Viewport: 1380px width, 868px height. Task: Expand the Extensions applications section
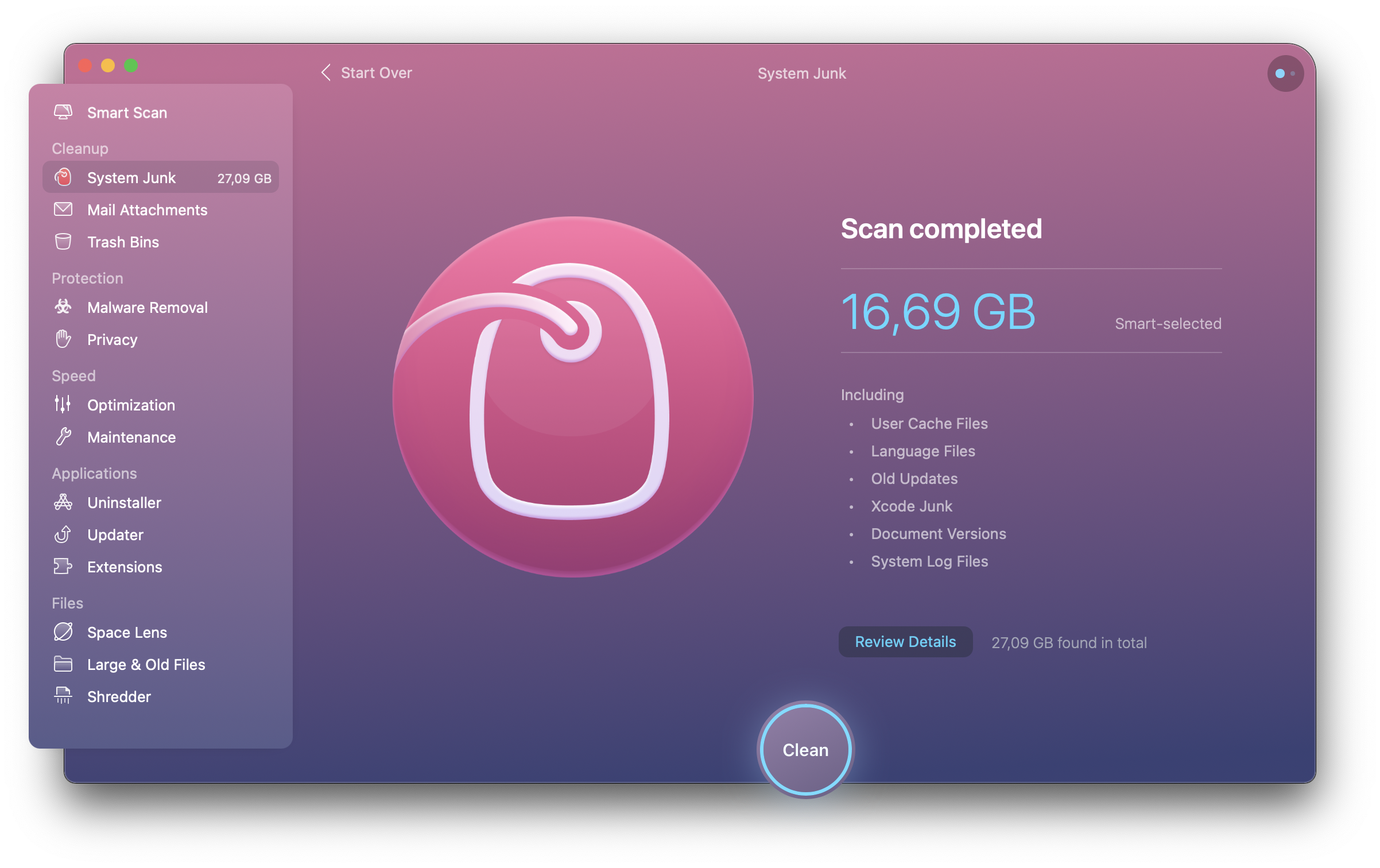123,565
